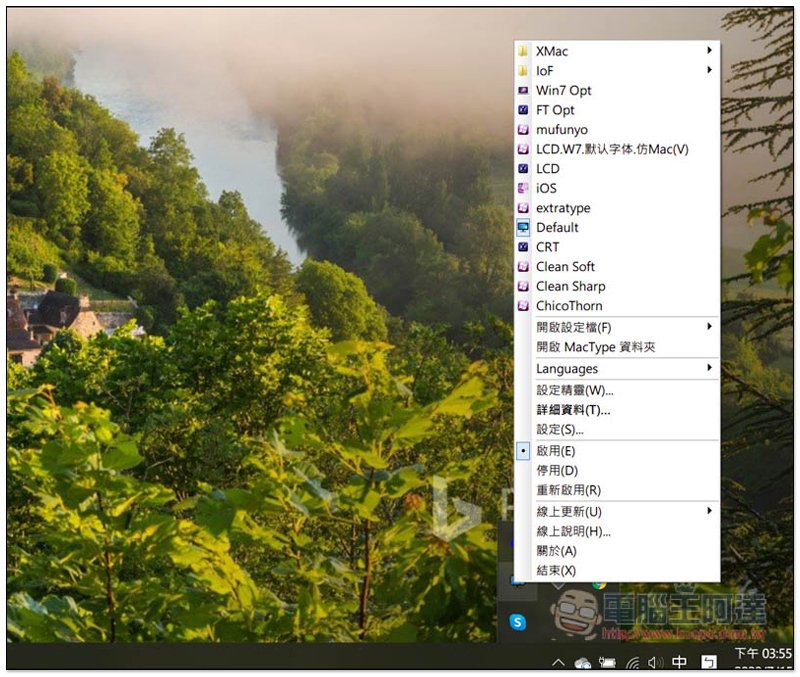Launch 設定精靈(W)... setup wizard
This screenshot has width=800, height=677.
click(617, 390)
